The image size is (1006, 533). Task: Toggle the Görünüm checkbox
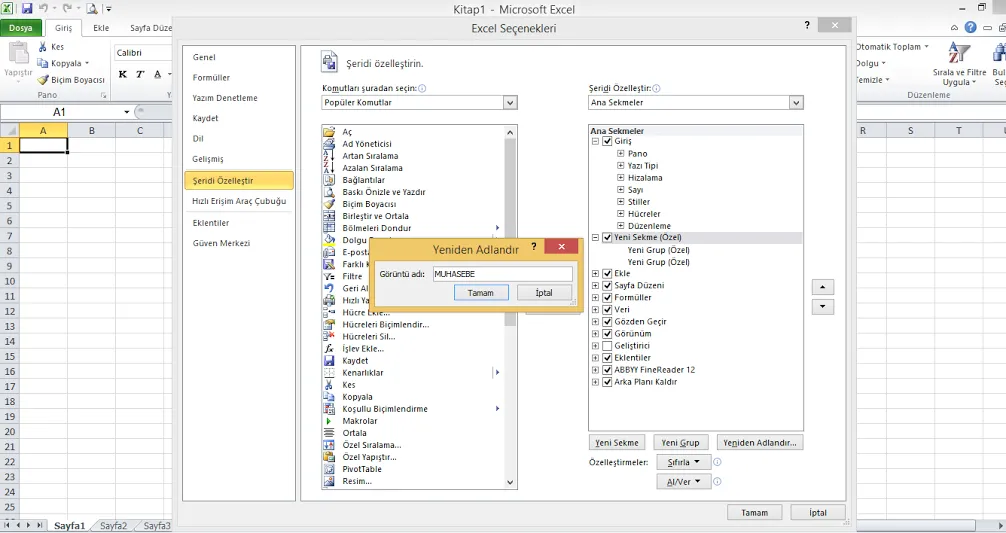[x=607, y=334]
